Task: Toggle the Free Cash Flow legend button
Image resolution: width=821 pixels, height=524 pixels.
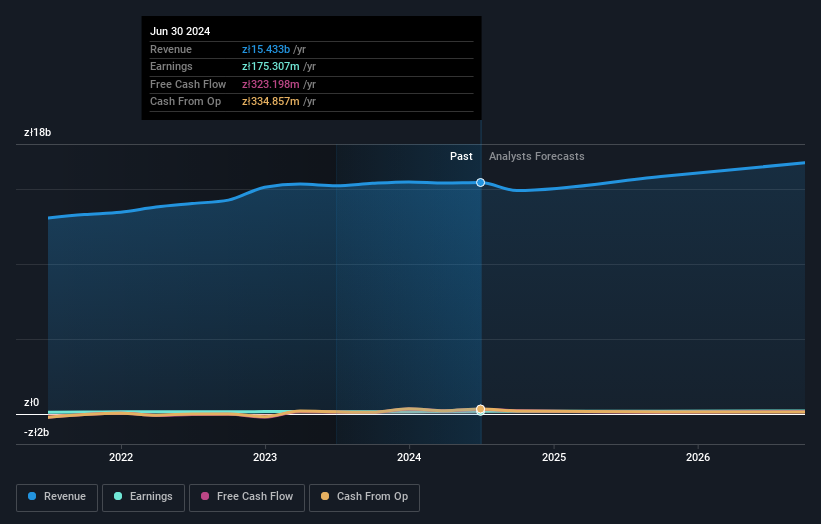Action: tap(247, 497)
